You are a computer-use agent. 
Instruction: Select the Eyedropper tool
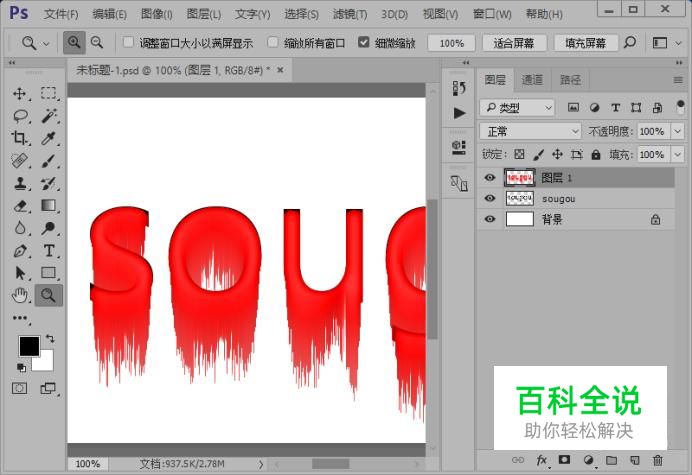pyautogui.click(x=49, y=138)
